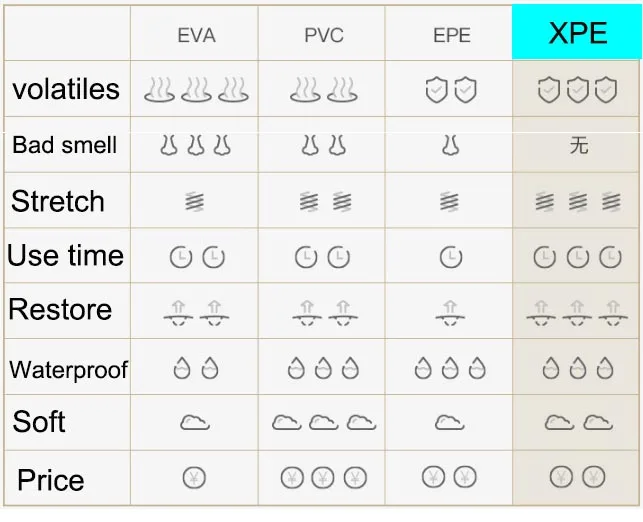Click the Use time row label
The image size is (643, 522).
[x=65, y=255]
